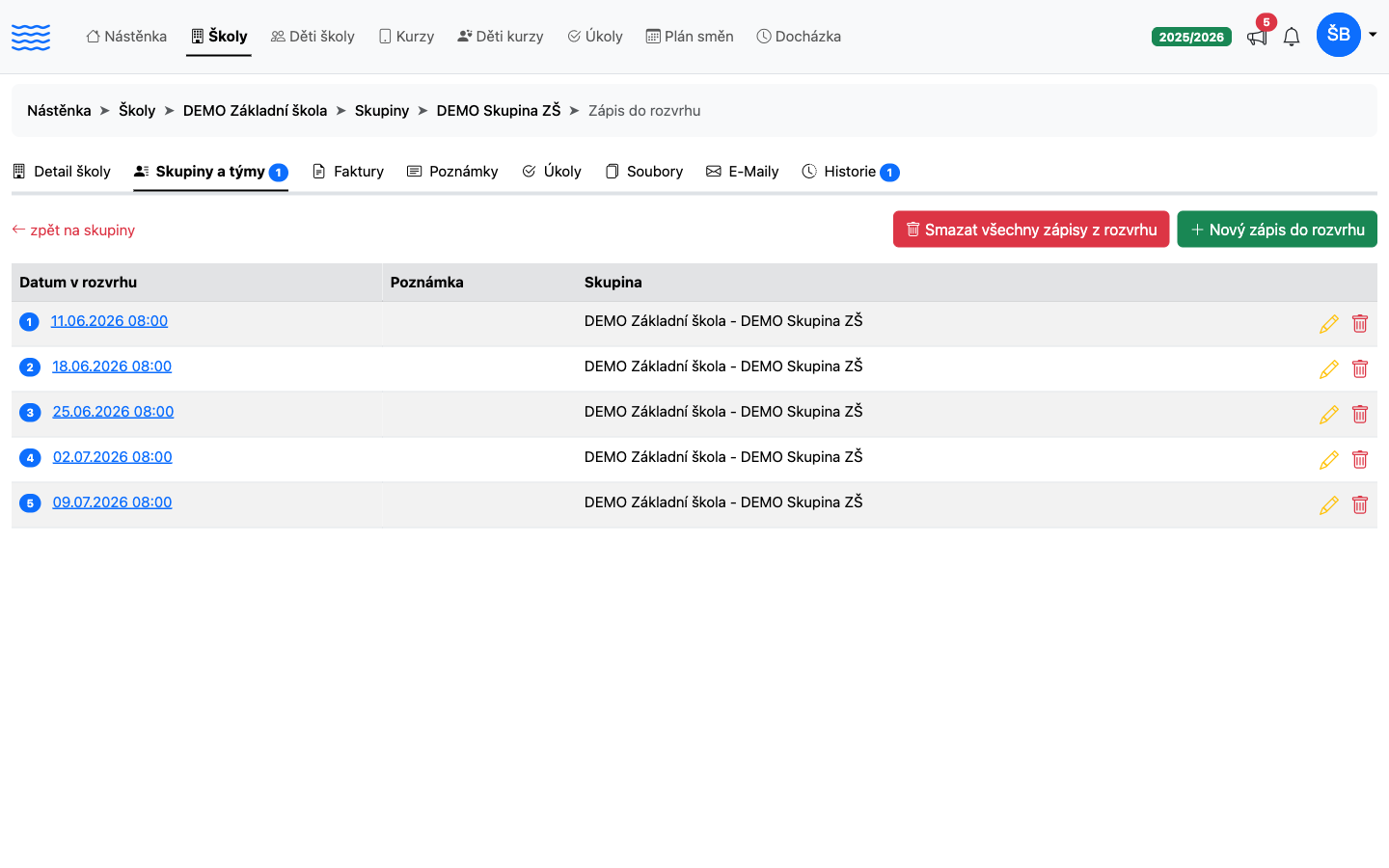Click Nový zápis do rozvrhu button

click(1277, 230)
